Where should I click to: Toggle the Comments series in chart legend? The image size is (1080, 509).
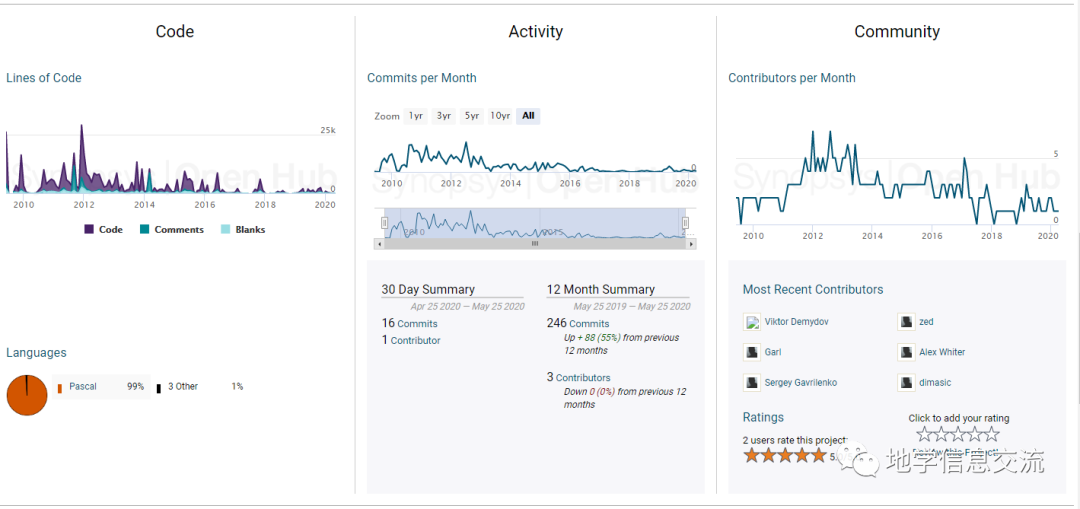(172, 229)
